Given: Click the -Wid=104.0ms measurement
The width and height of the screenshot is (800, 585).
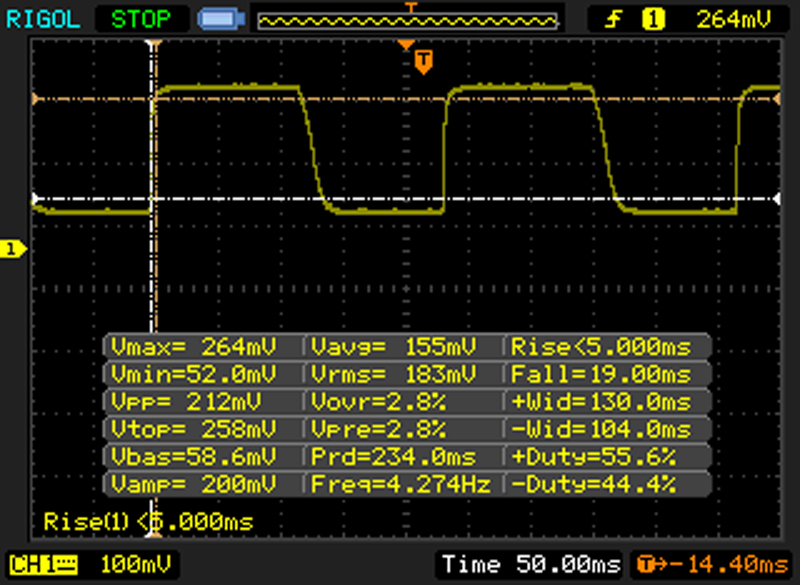Looking at the screenshot, I should point(601,429).
